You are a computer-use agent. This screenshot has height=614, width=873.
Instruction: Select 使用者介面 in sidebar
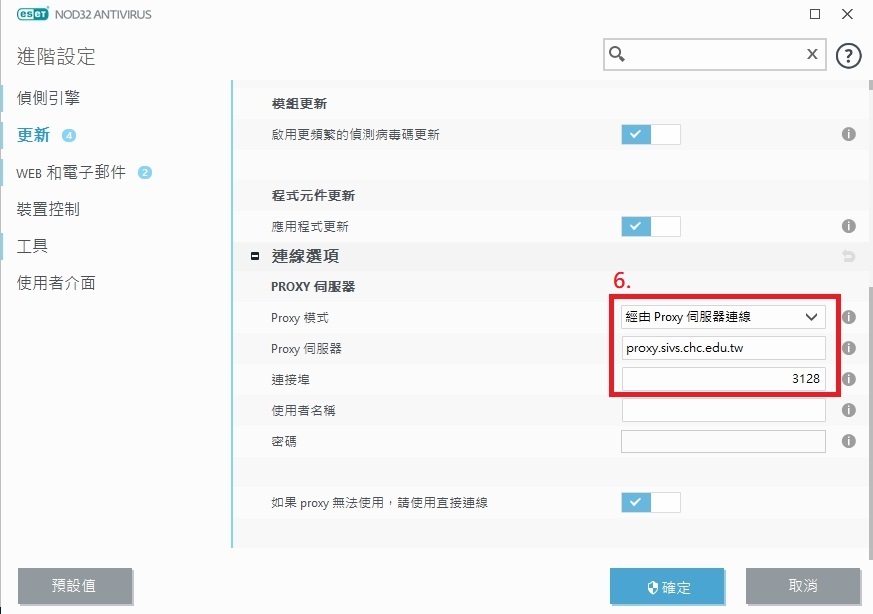56,283
